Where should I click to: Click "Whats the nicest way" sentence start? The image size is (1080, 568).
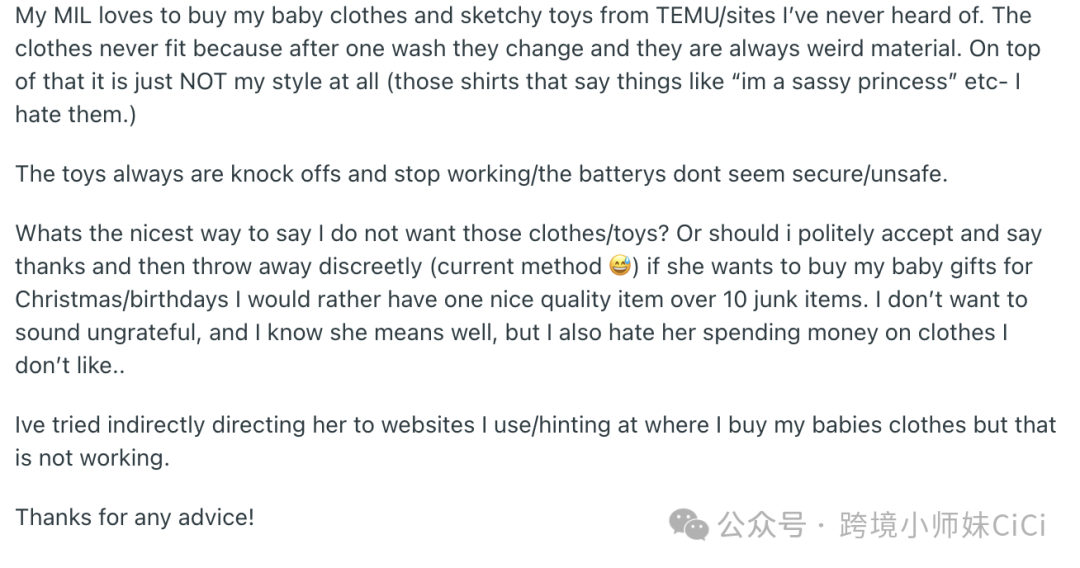[x=128, y=234]
